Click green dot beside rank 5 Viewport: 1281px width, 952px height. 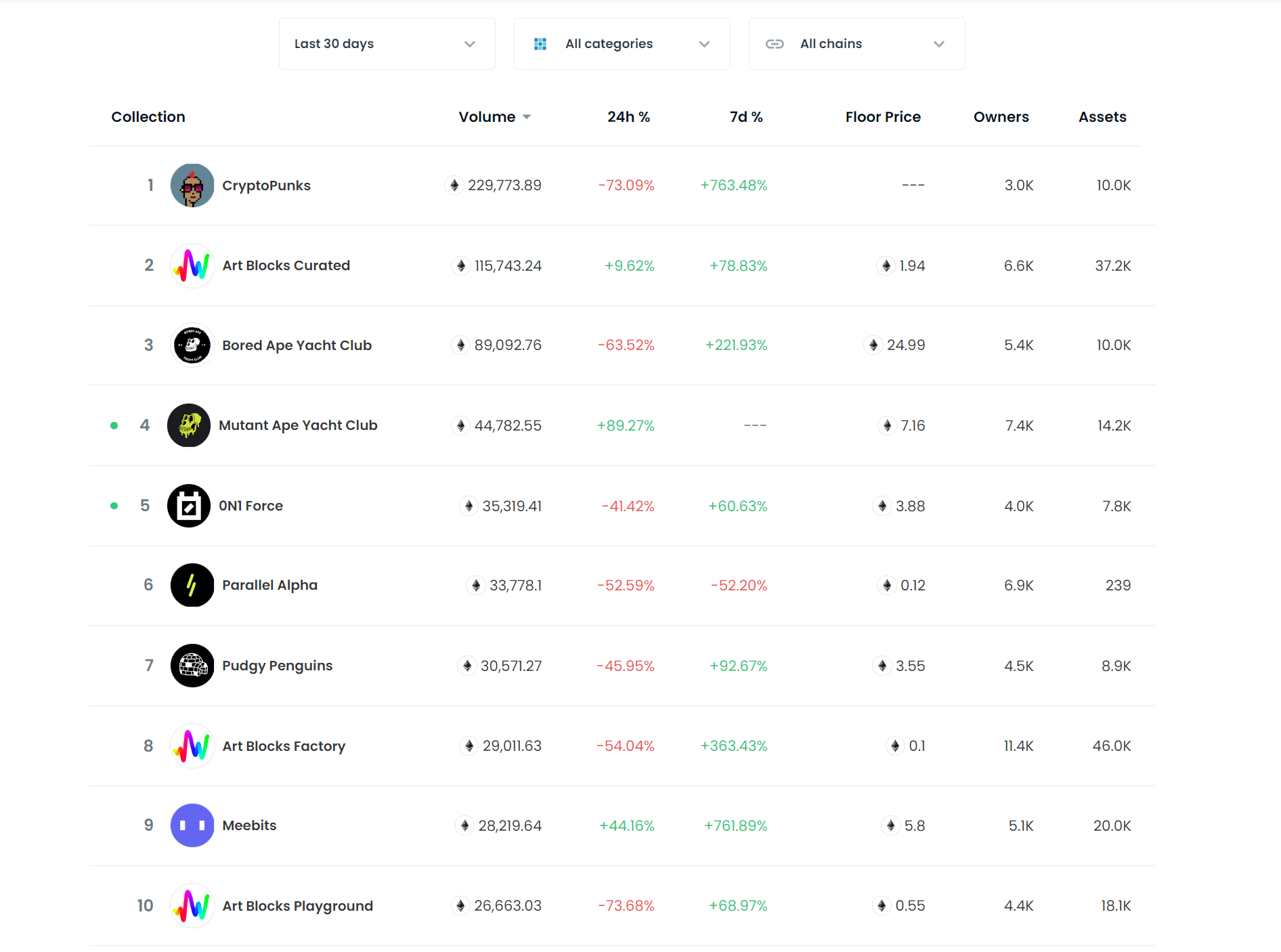click(114, 506)
